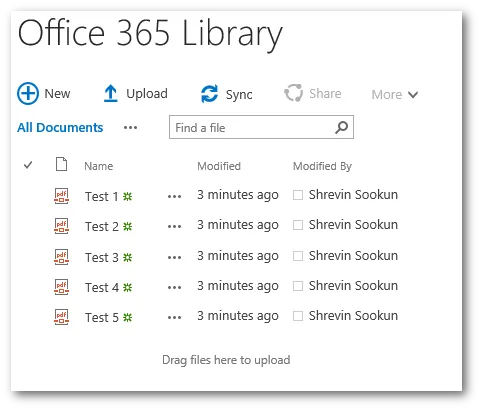Click '3 minutes ago' in Test 2 row
This screenshot has height=410, width=481.
click(x=238, y=225)
